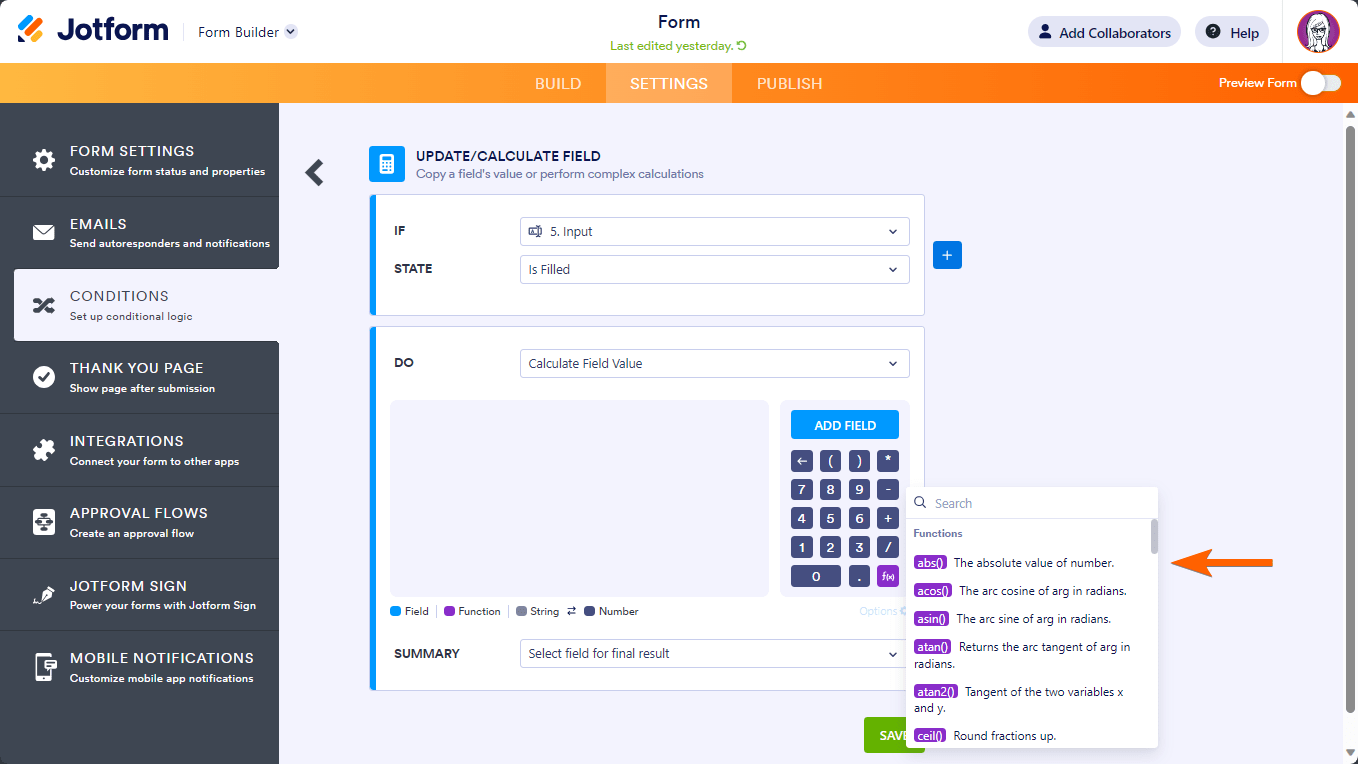
Task: Click the number 9 key
Action: pyautogui.click(x=859, y=490)
